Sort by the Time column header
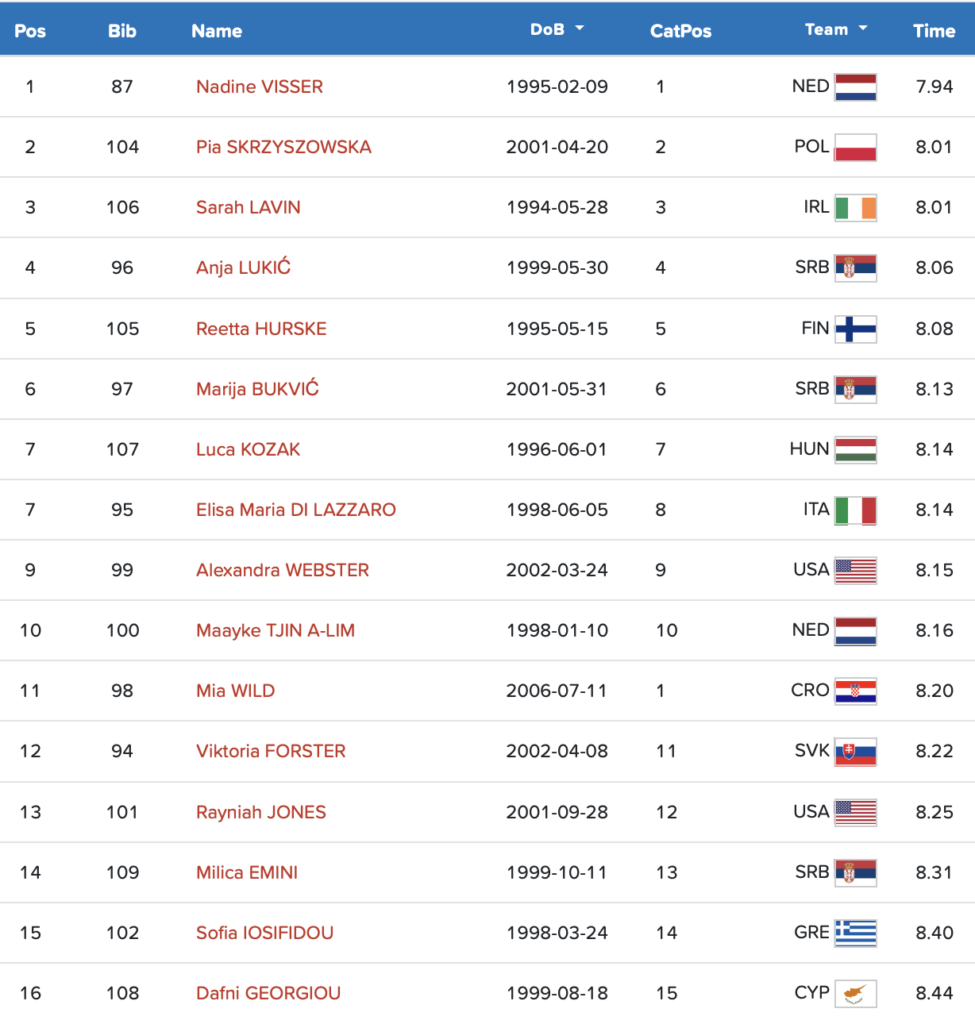The image size is (975, 1024). pos(934,31)
